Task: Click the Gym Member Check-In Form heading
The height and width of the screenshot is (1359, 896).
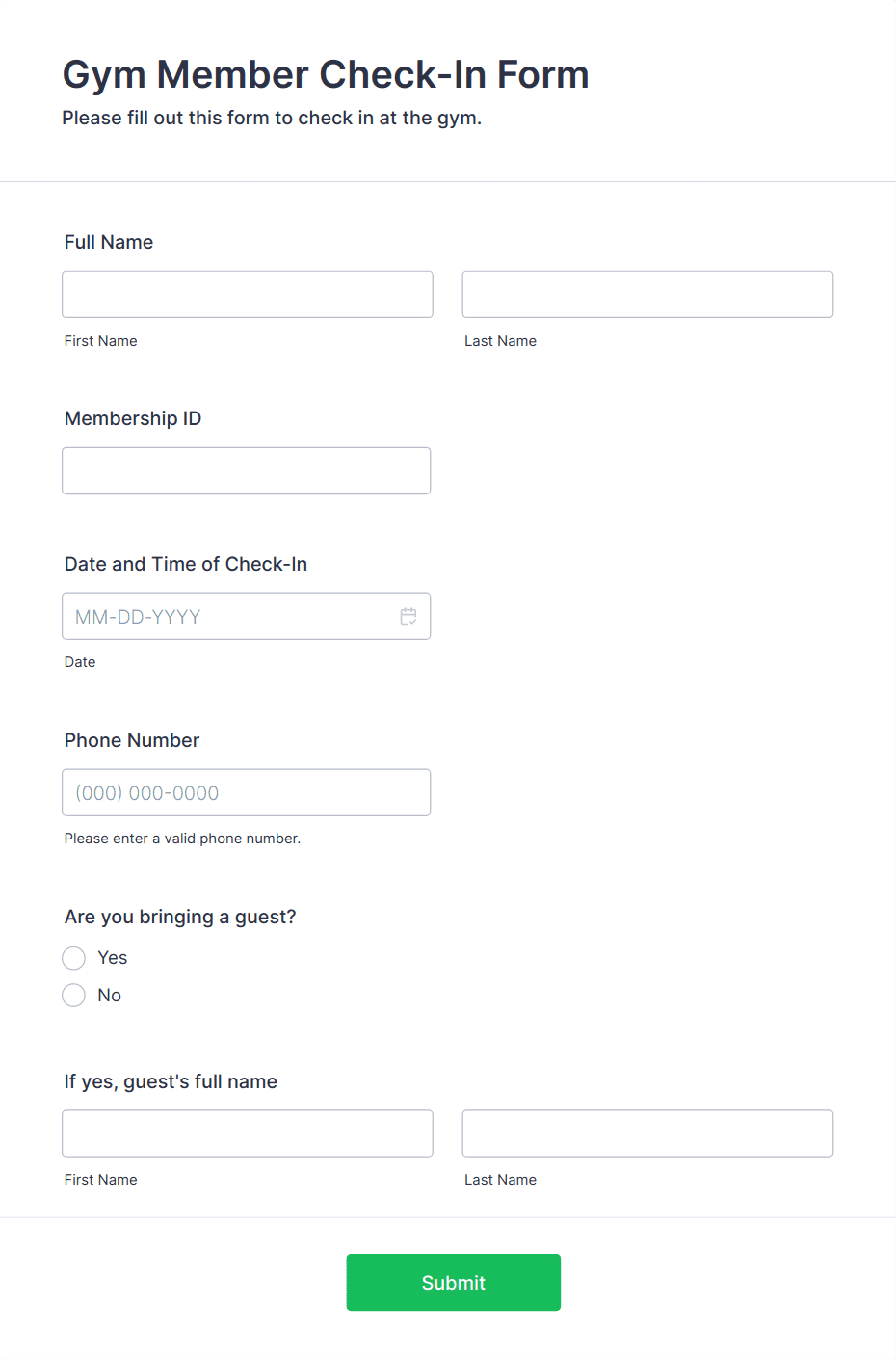Action: 326,75
